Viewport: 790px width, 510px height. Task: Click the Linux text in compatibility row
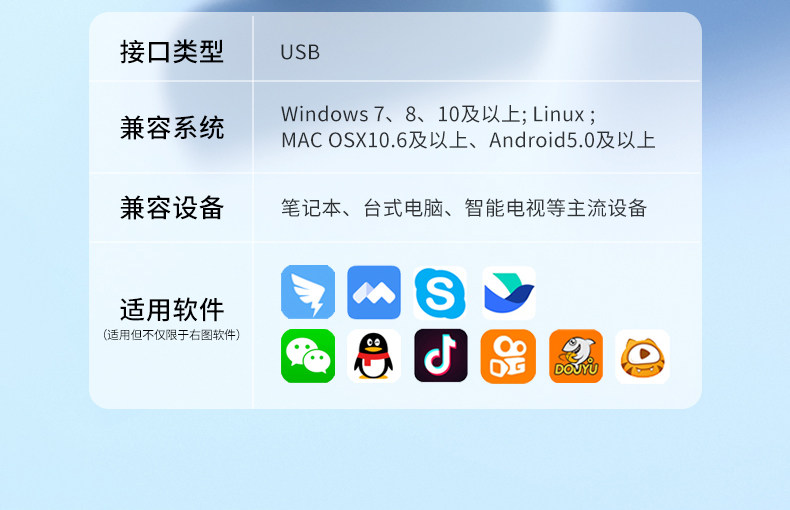(558, 114)
